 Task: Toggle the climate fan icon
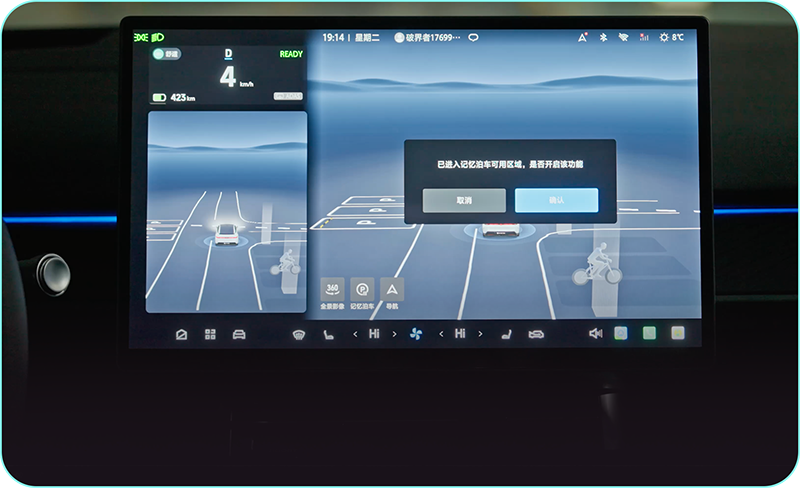(x=416, y=334)
